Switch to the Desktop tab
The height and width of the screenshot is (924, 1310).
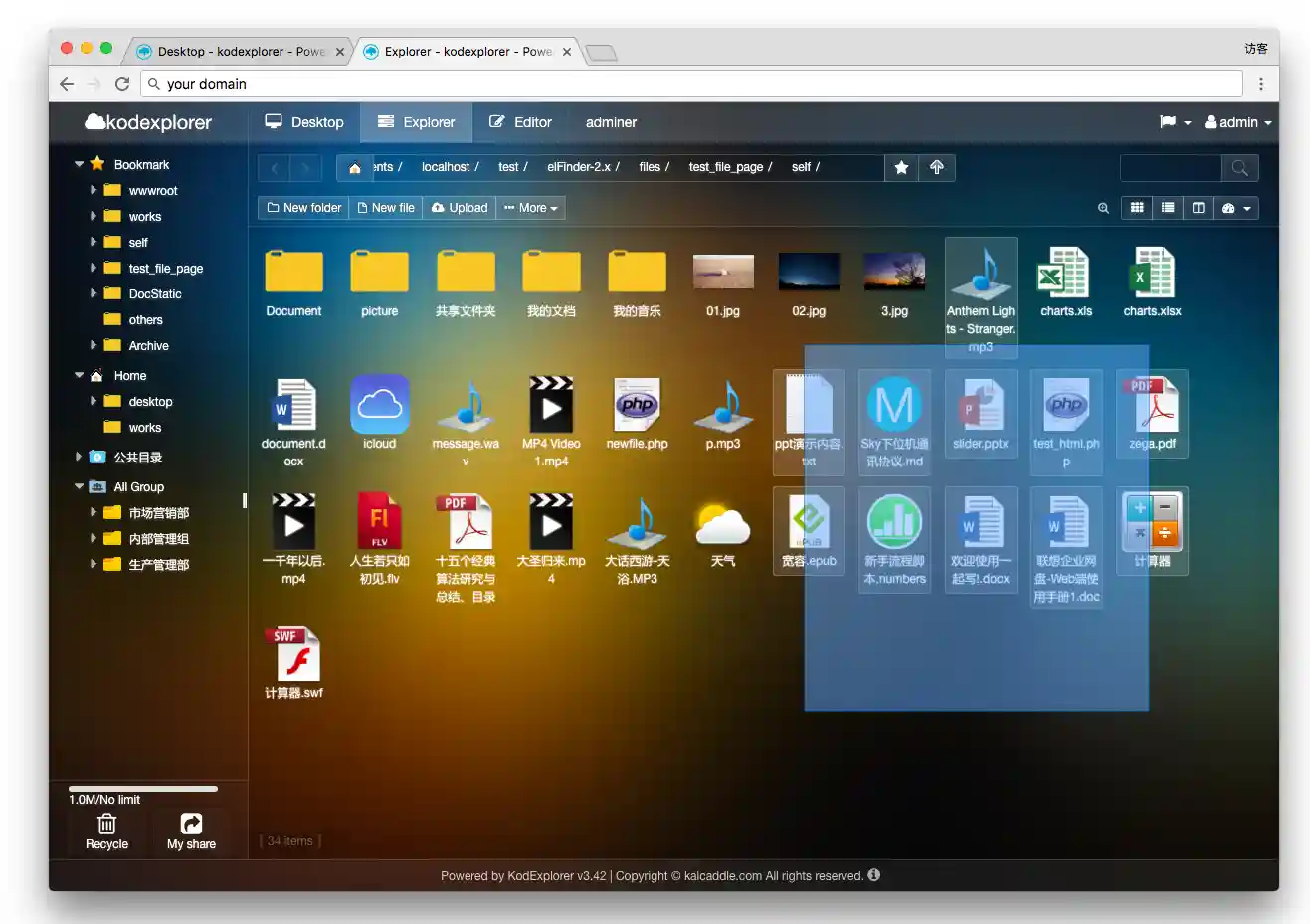pyautogui.click(x=303, y=122)
